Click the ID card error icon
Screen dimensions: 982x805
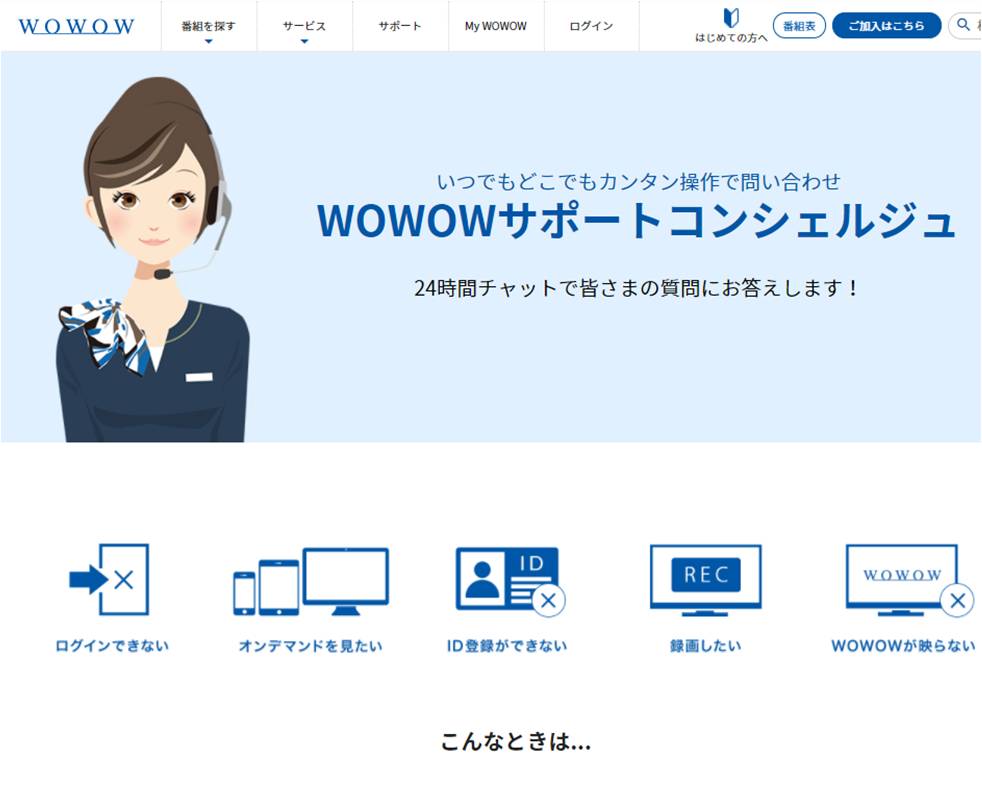coord(510,581)
